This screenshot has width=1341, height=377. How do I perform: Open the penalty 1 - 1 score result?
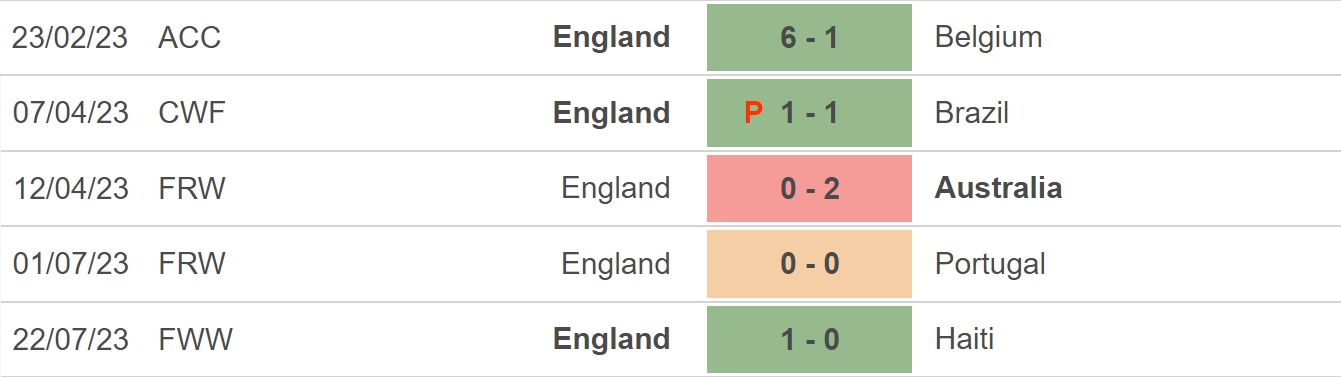point(809,113)
